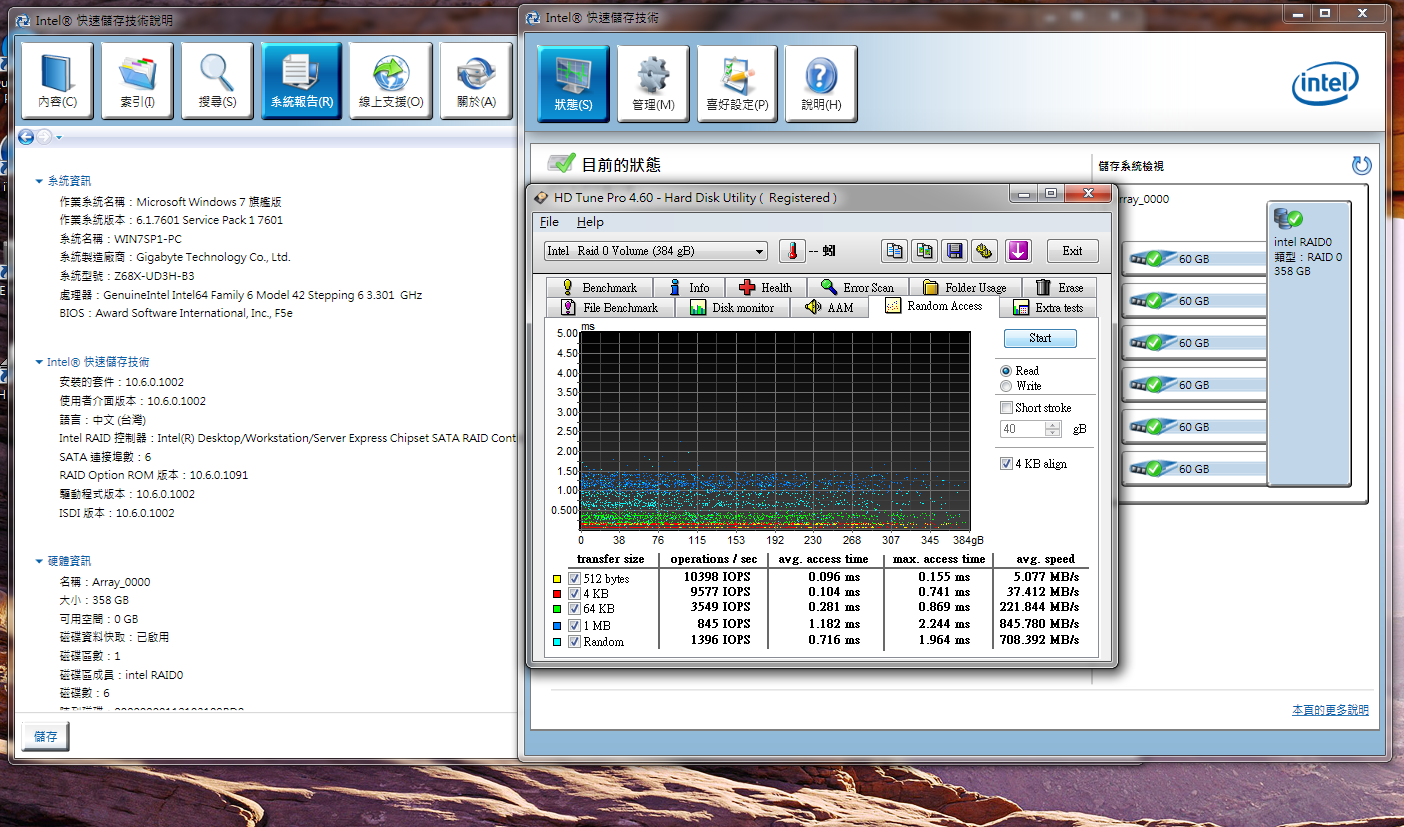Open the Intel Raid 0 Volume drive dropdown
1404x827 pixels.
tap(656, 251)
